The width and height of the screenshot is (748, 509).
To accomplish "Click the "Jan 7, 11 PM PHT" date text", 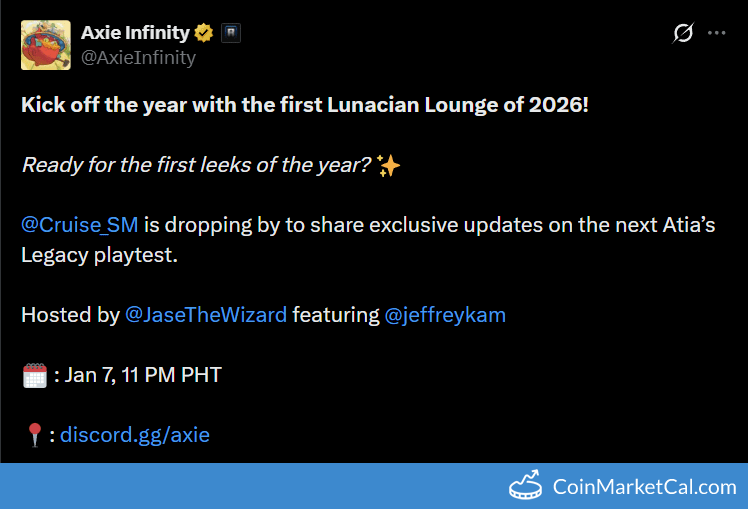I will [144, 375].
